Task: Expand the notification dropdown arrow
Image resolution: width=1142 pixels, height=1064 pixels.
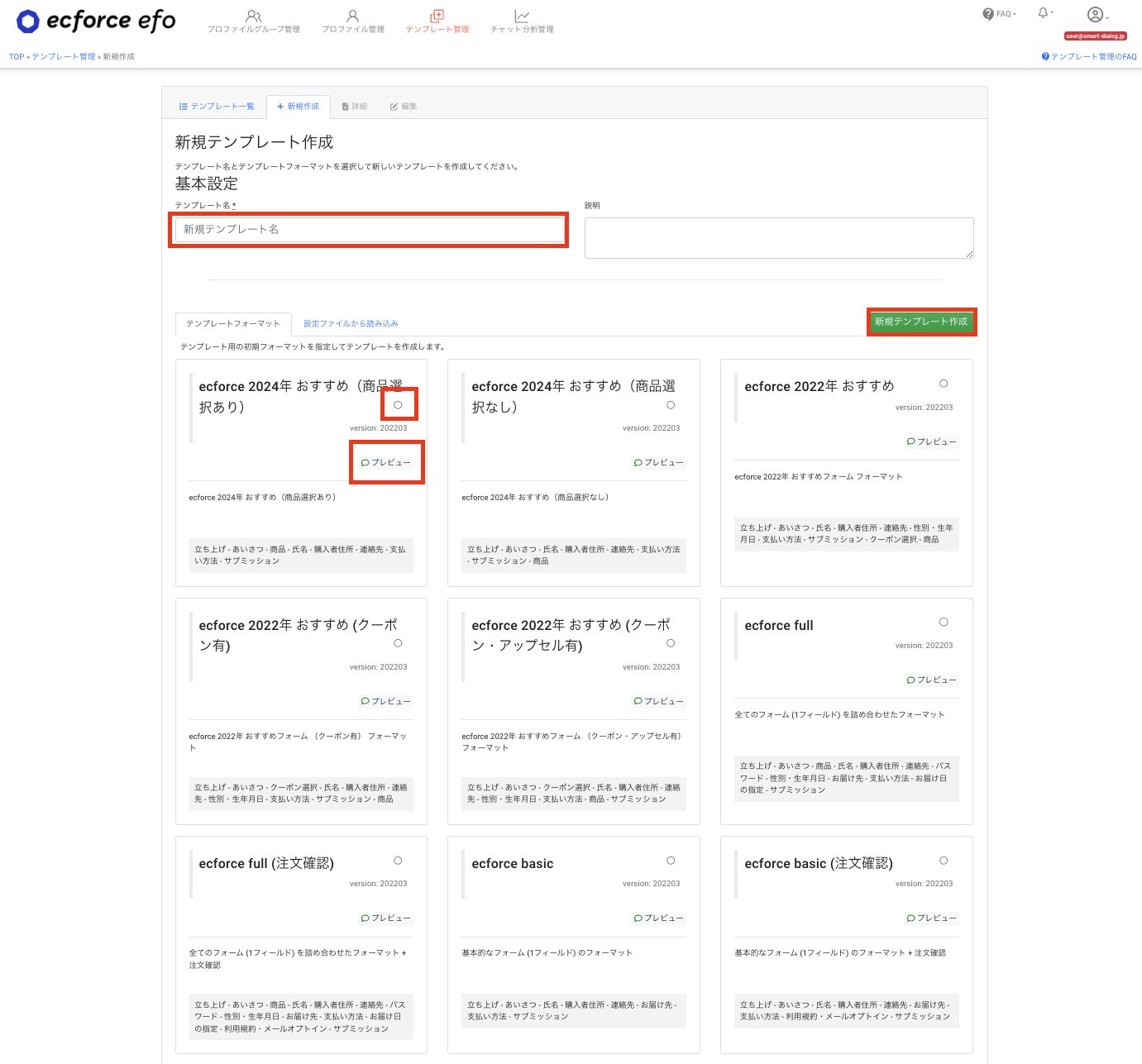Action: click(x=1051, y=12)
